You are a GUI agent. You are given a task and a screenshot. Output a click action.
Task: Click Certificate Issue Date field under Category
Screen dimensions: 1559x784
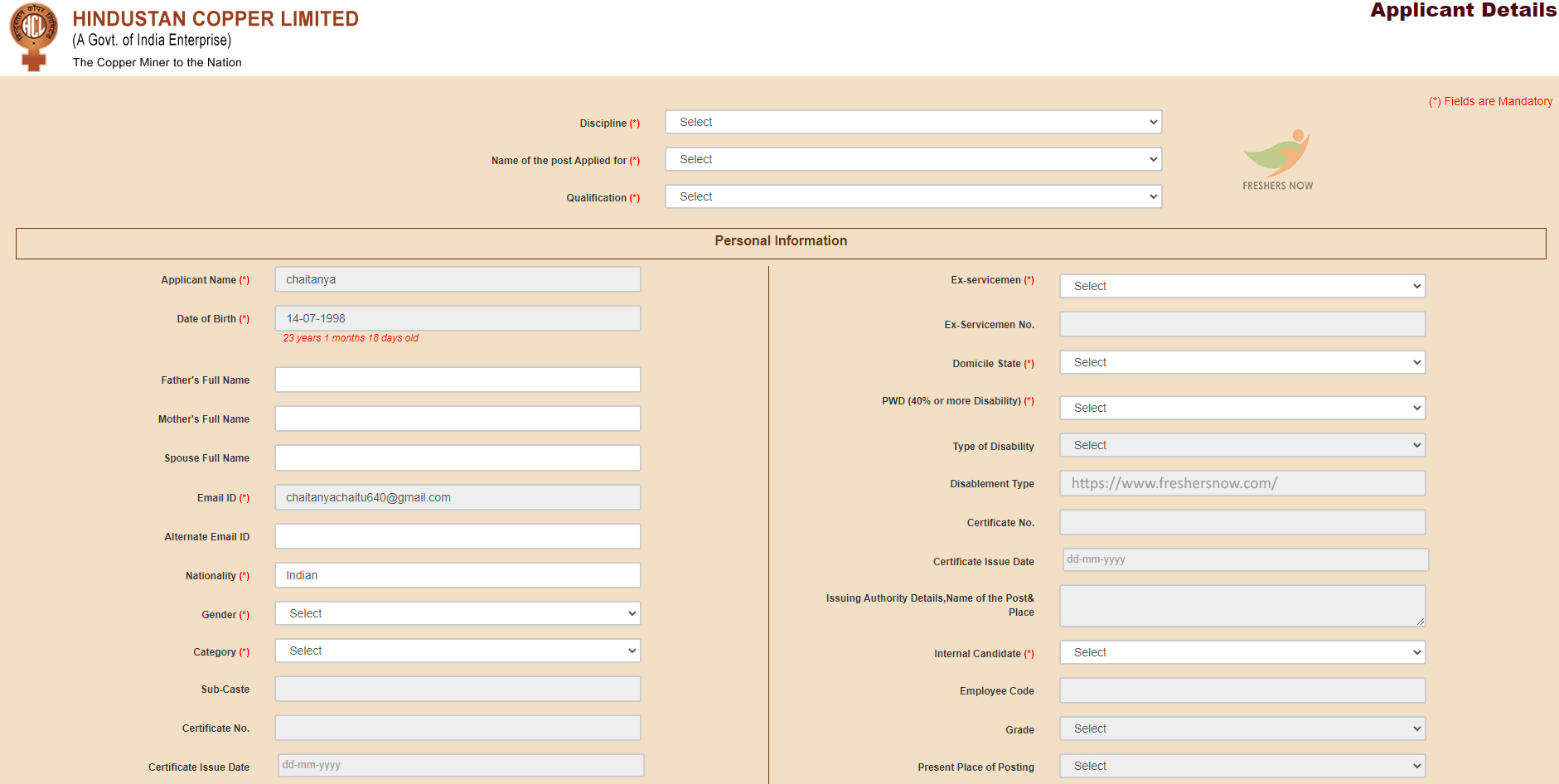tap(461, 765)
